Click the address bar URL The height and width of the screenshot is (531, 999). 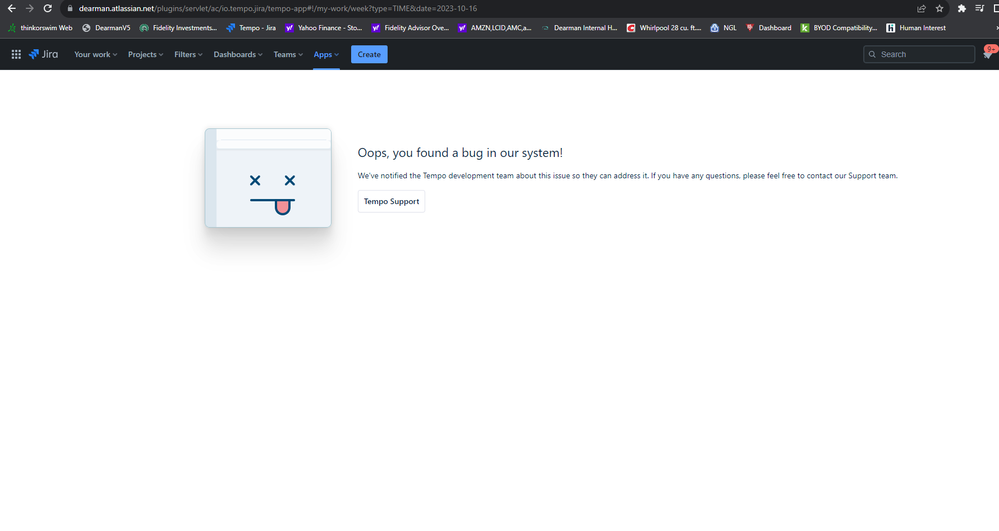click(x=278, y=8)
